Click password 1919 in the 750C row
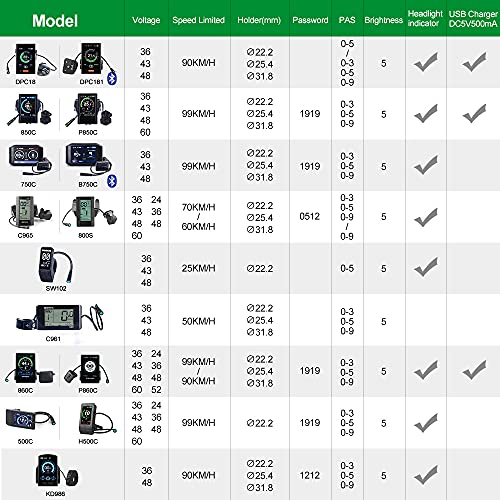The width and height of the screenshot is (500, 500). (x=310, y=166)
